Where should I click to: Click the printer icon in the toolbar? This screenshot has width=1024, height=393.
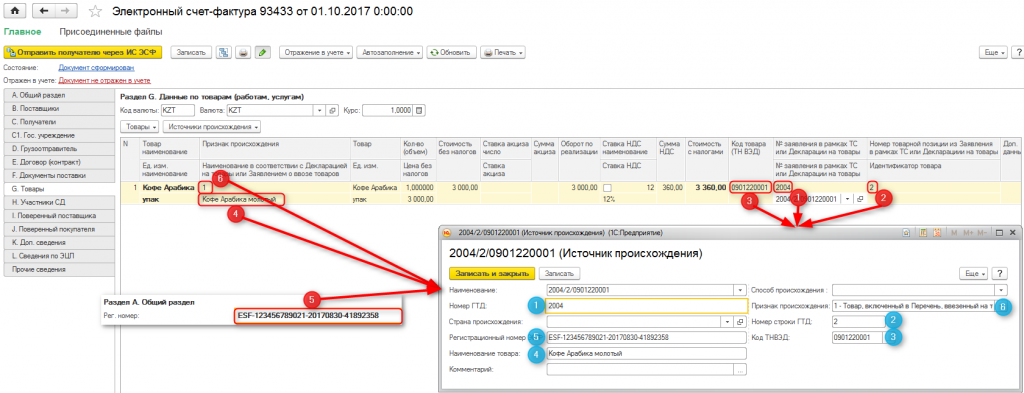[243, 52]
